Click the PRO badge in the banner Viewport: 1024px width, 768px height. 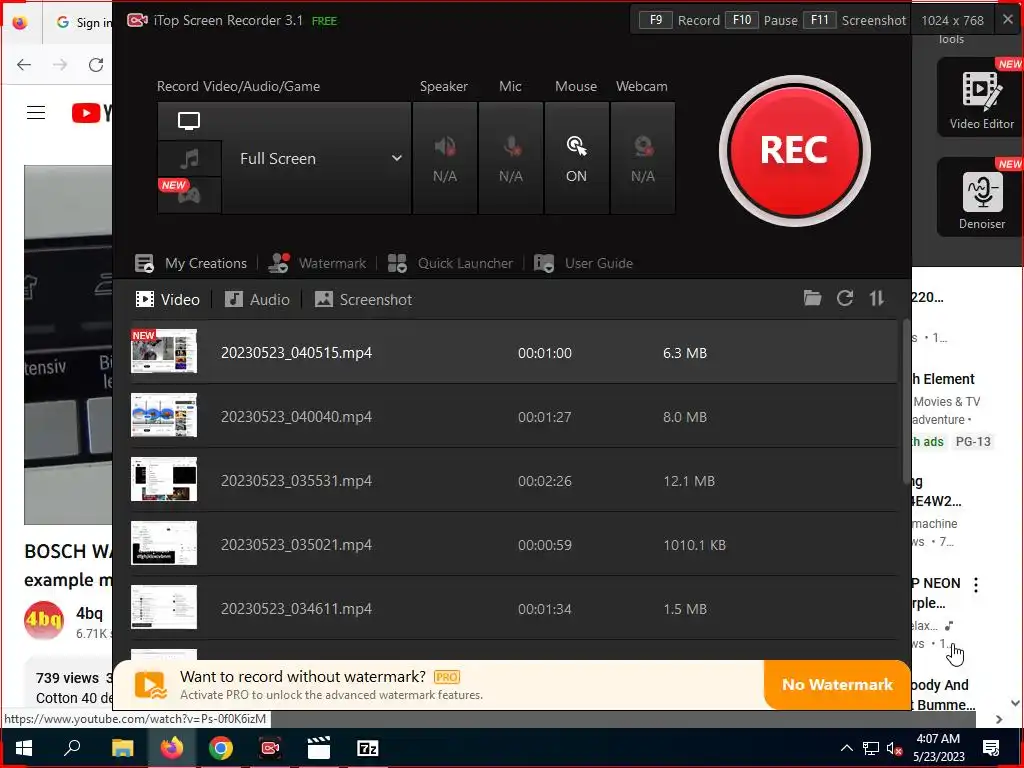click(x=447, y=677)
